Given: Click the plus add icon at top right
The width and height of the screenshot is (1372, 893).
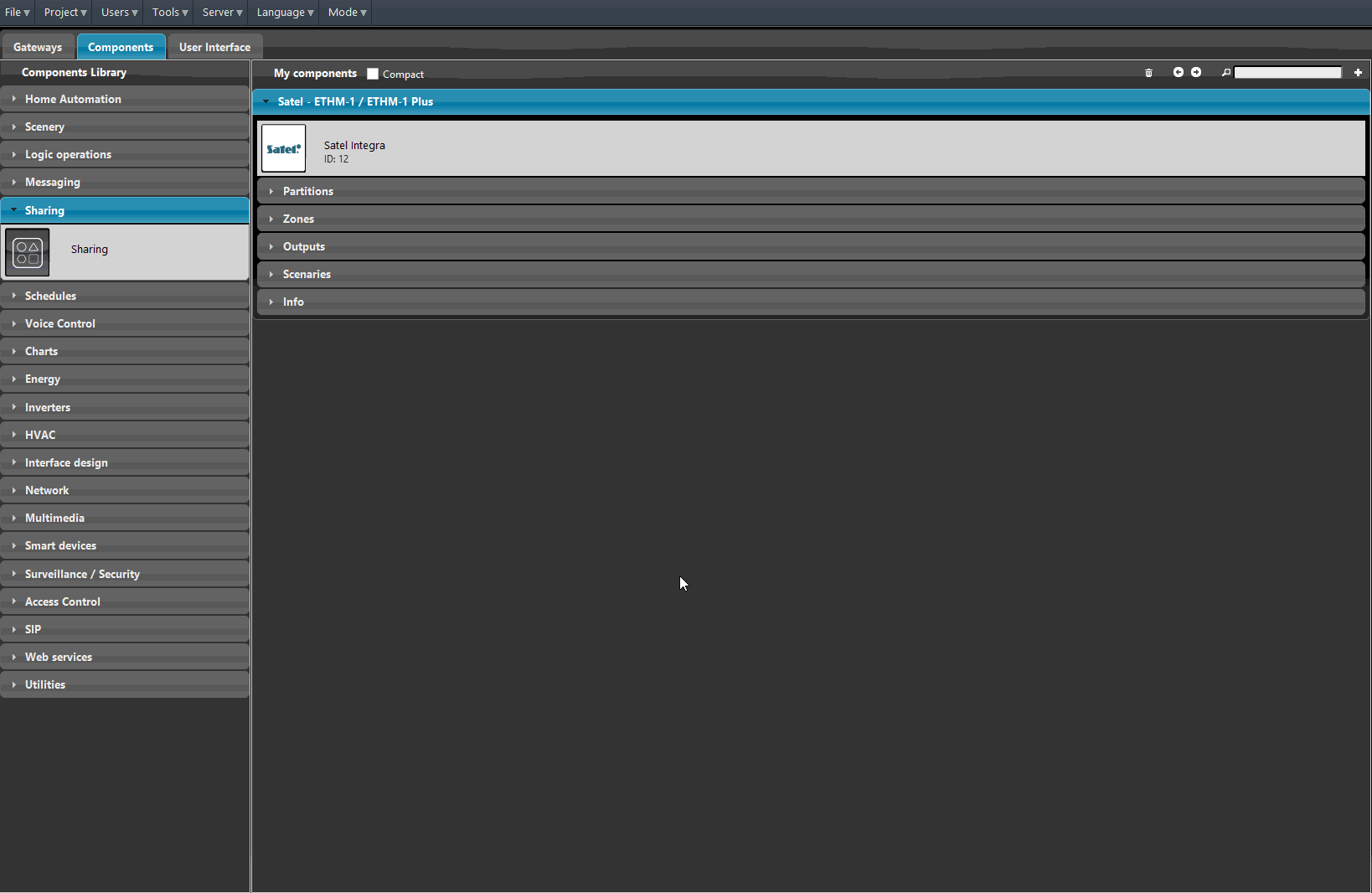Looking at the screenshot, I should [x=1358, y=73].
